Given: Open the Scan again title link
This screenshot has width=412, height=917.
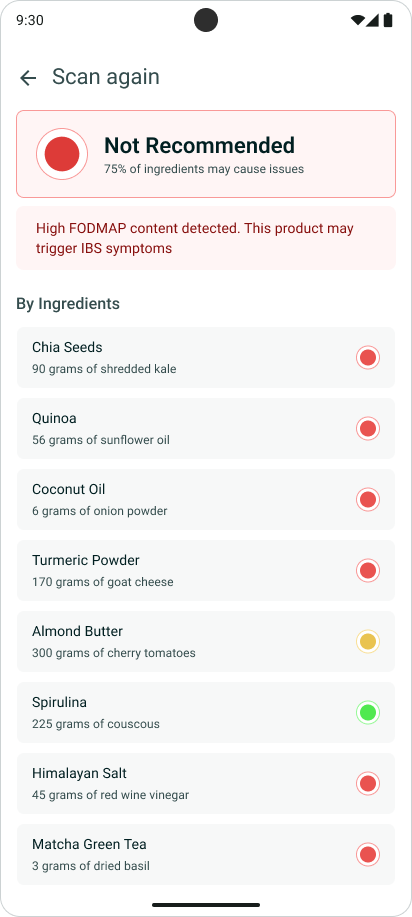Looking at the screenshot, I should tap(106, 77).
